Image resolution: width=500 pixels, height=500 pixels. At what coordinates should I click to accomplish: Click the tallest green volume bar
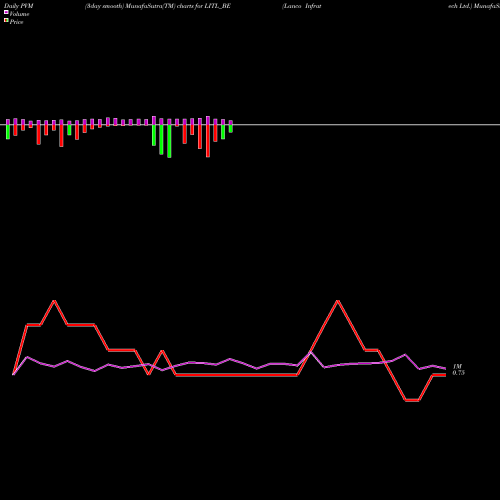click(x=169, y=141)
